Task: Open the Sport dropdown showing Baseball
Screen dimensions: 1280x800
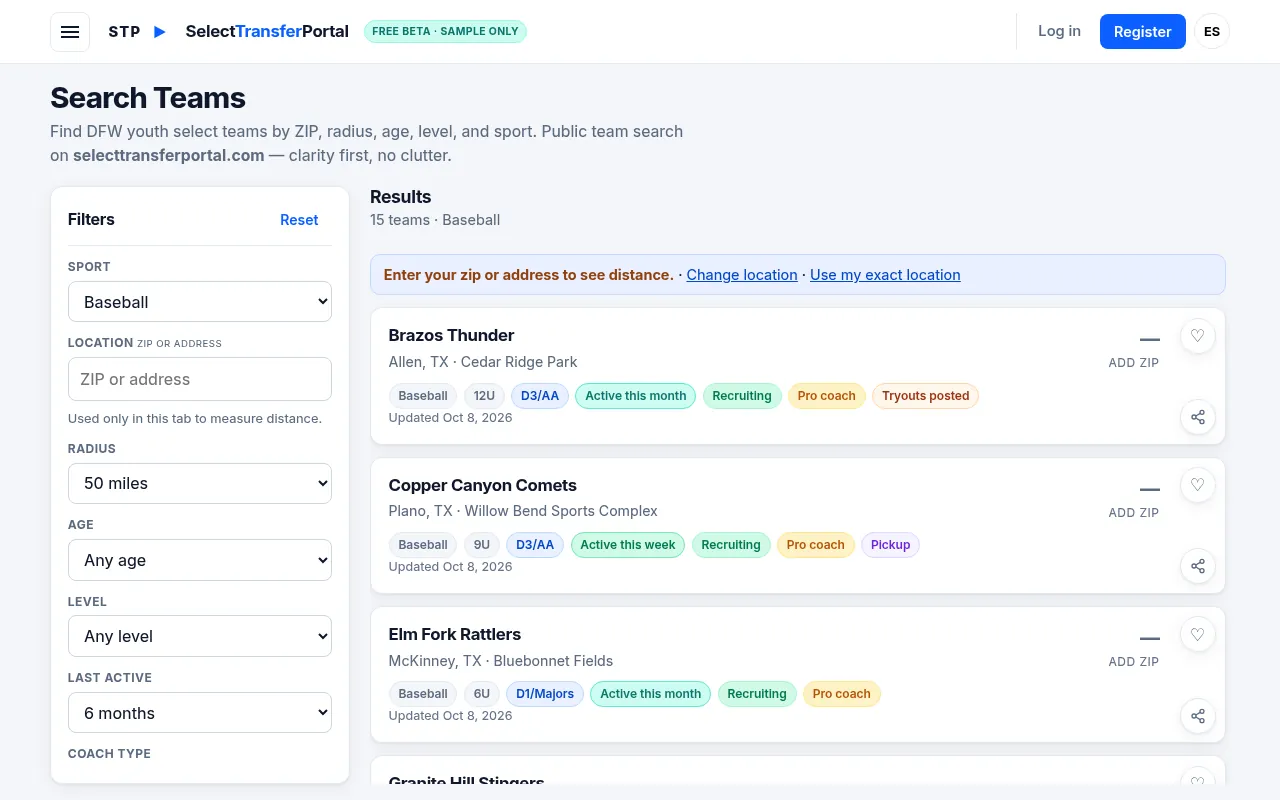Action: (x=200, y=302)
